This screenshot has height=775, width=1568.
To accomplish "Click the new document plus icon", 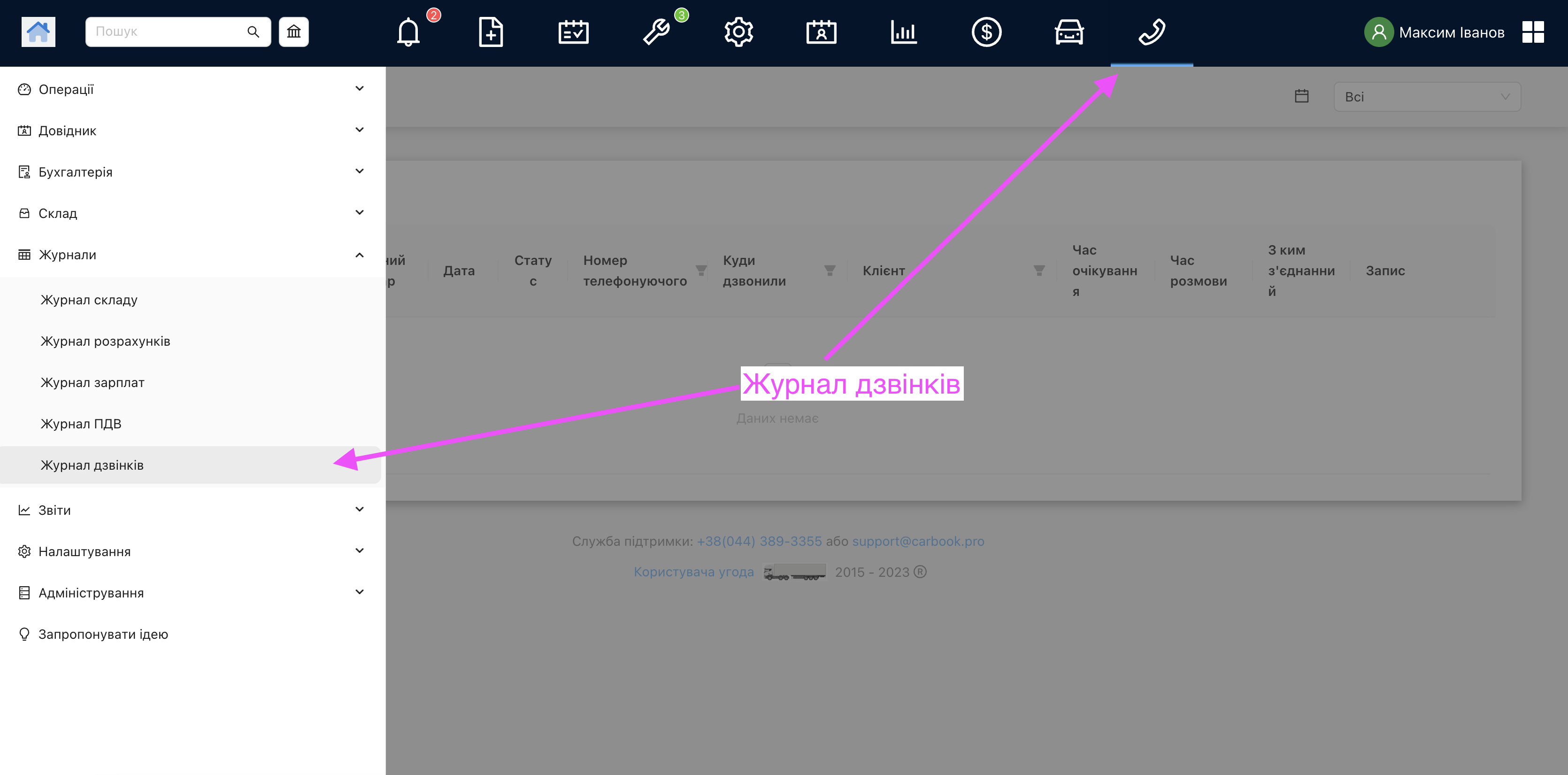I will click(491, 32).
